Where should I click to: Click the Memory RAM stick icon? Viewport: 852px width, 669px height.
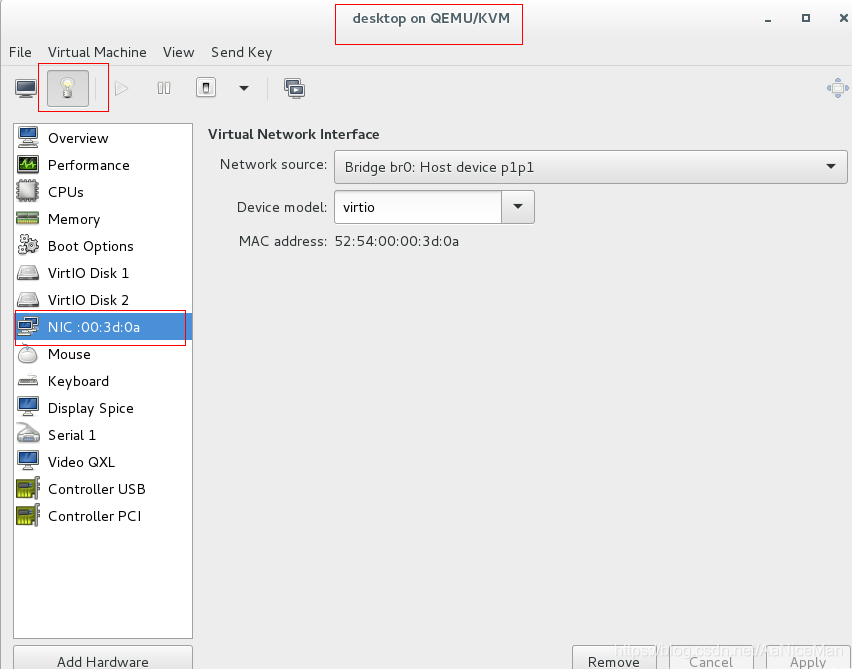[28, 218]
